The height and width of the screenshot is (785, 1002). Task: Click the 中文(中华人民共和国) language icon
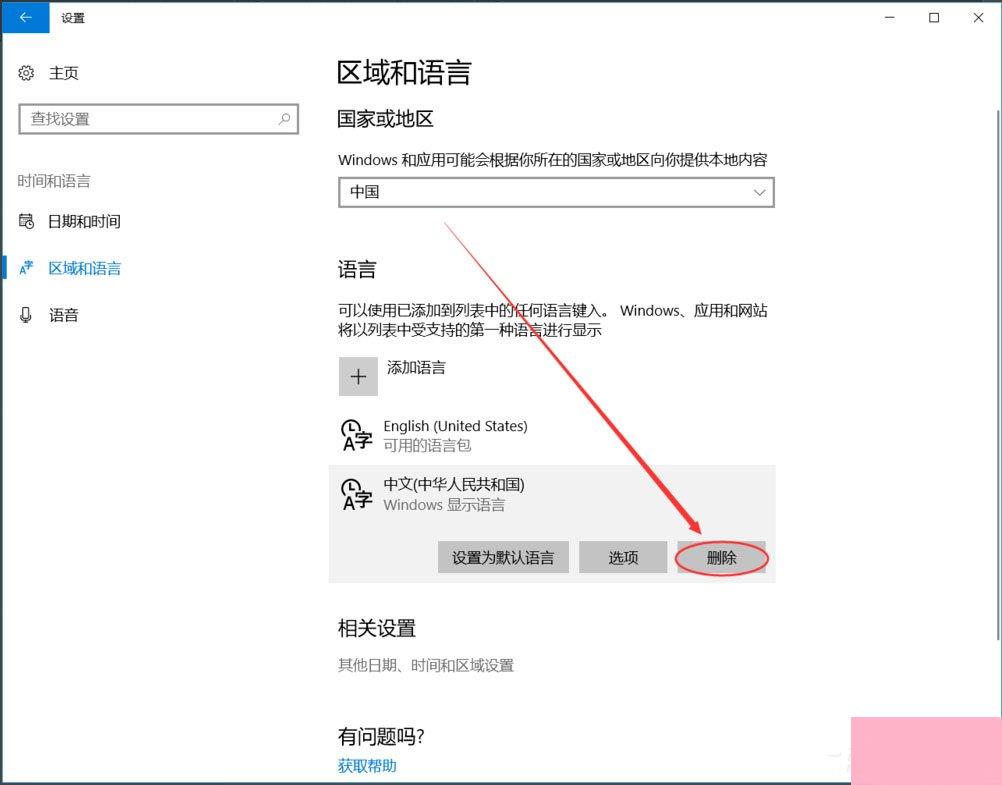pos(357,494)
